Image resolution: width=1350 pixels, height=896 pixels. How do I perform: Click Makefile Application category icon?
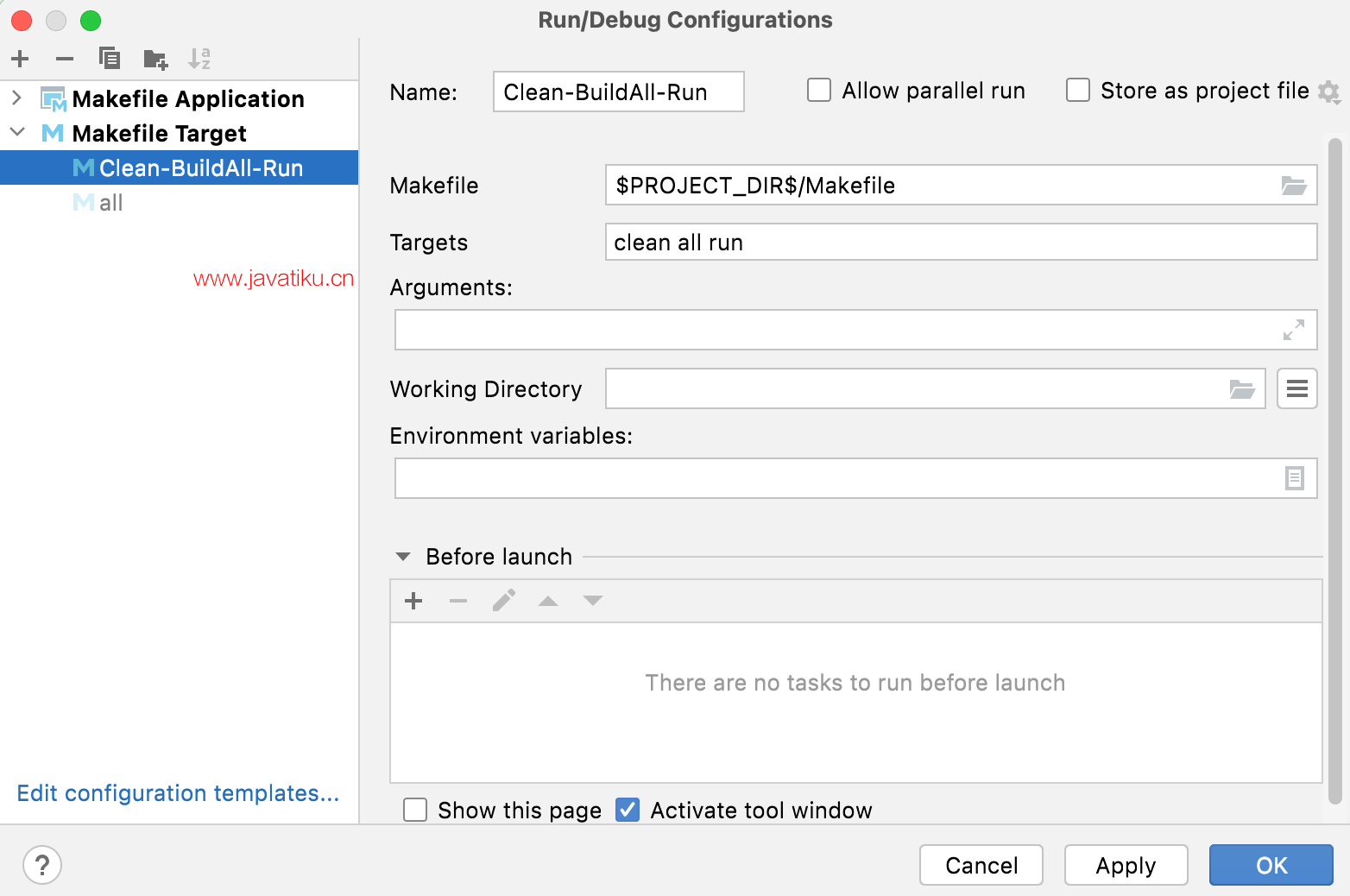click(x=54, y=99)
